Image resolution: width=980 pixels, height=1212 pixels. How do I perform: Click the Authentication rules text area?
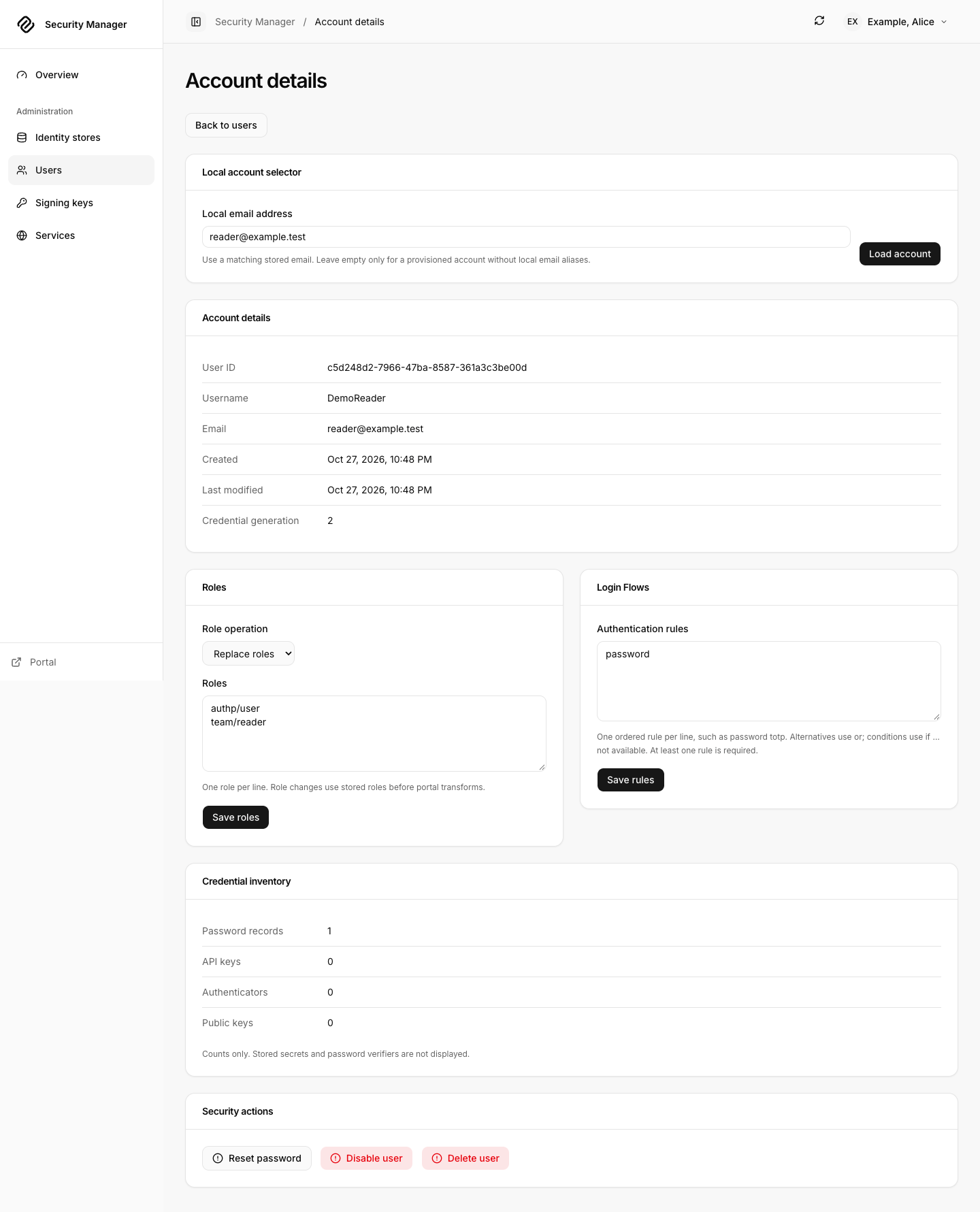tap(769, 681)
